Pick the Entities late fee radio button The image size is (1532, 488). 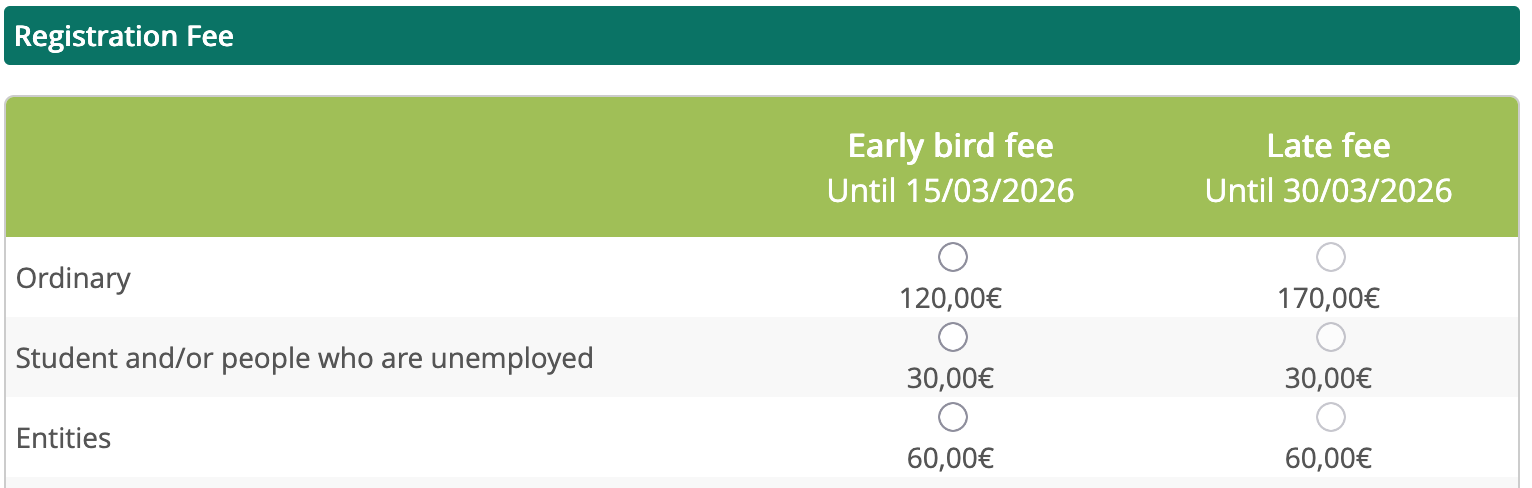coord(1331,417)
